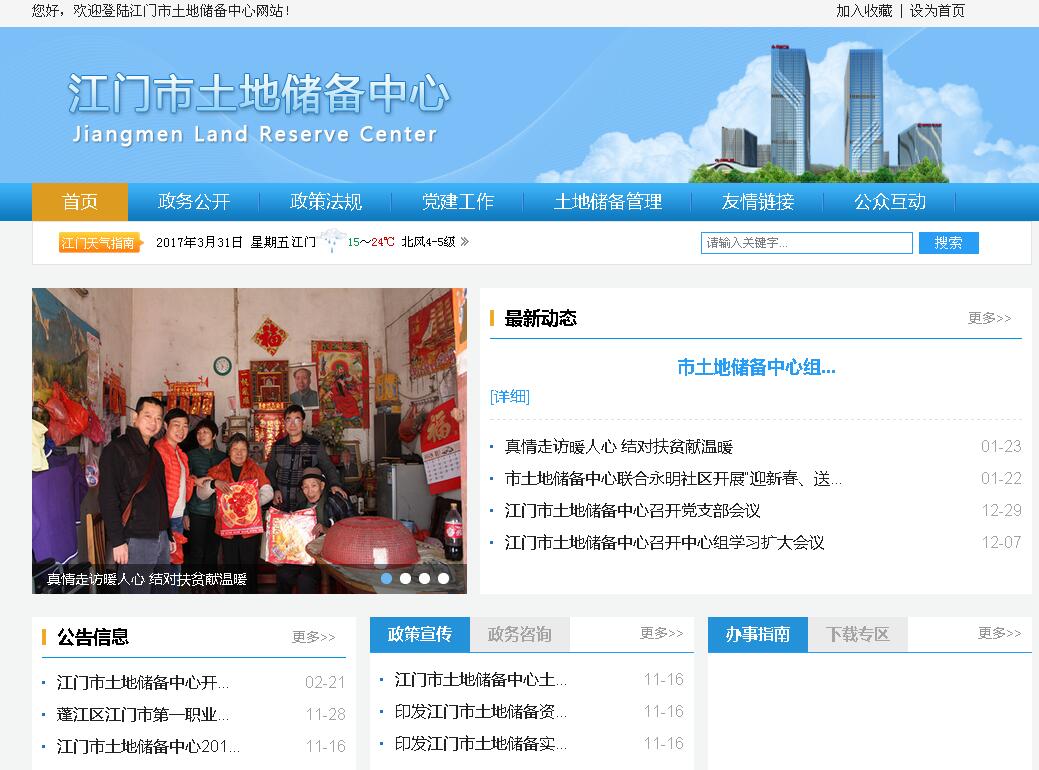Open news 江门市土地储备中心召开党支部会议
The width and height of the screenshot is (1039, 770).
[632, 510]
